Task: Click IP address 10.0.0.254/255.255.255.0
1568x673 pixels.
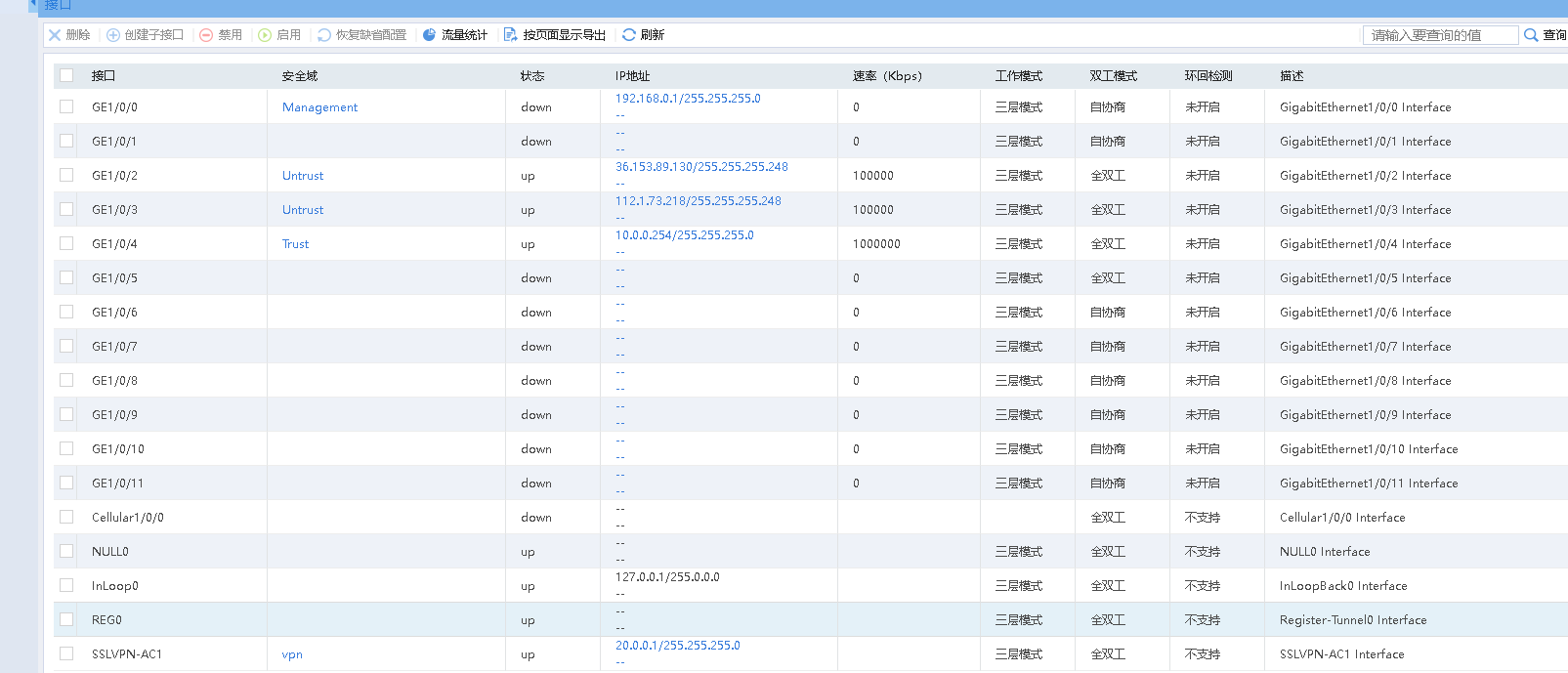Action: click(685, 235)
